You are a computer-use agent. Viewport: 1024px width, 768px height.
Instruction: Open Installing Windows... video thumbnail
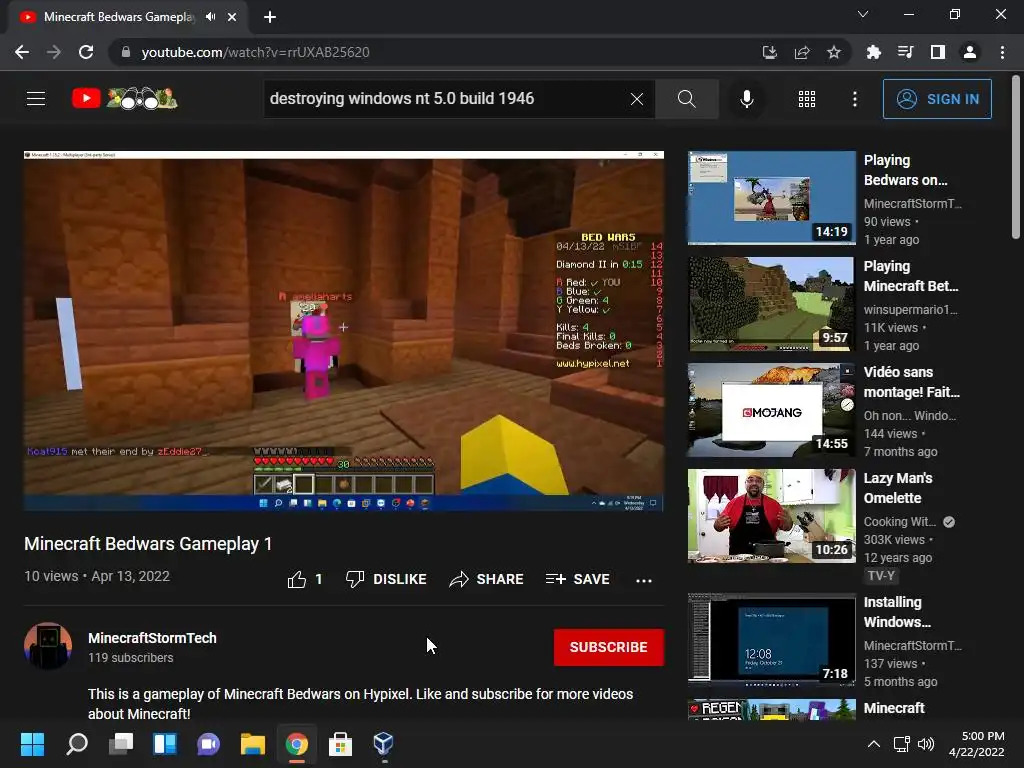point(771,639)
